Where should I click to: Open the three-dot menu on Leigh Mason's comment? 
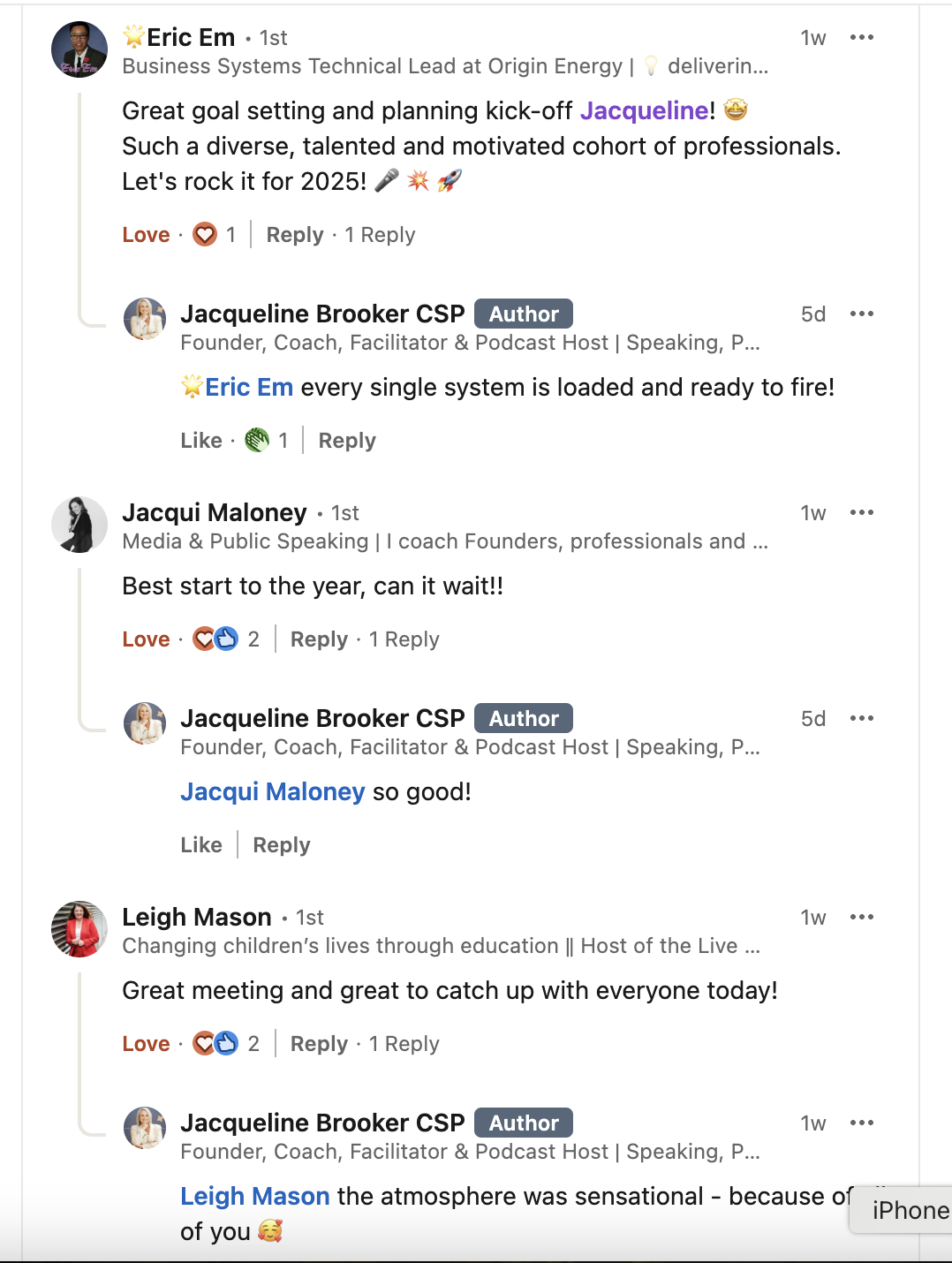tap(861, 918)
